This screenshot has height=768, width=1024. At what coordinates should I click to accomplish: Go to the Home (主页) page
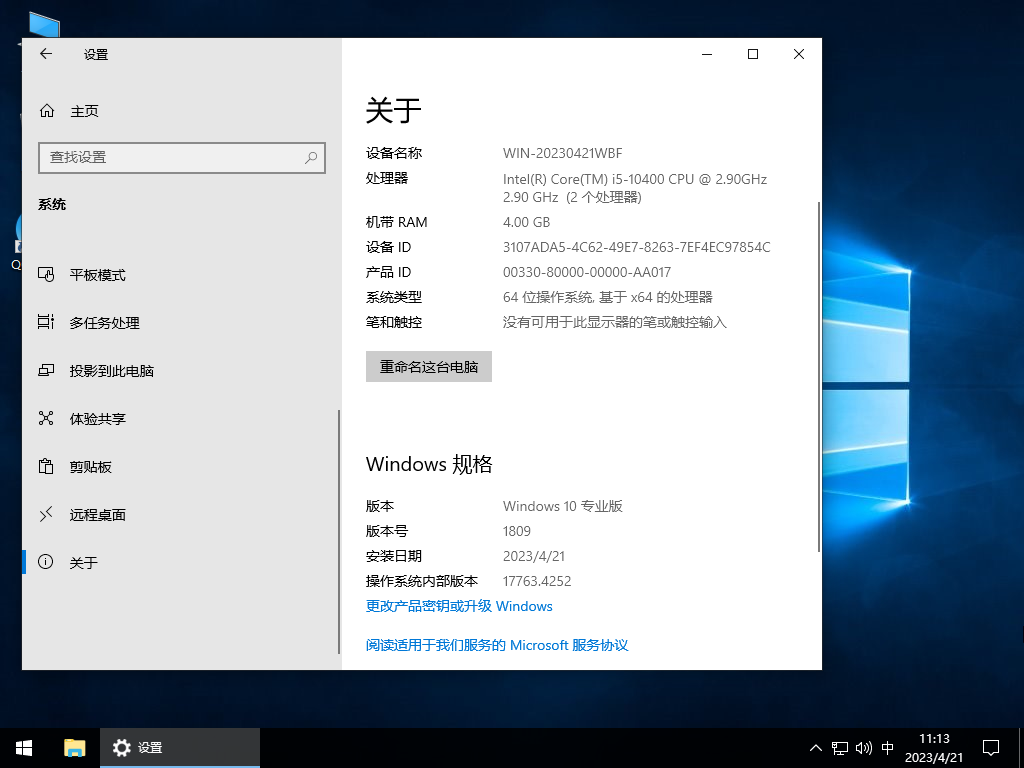84,111
